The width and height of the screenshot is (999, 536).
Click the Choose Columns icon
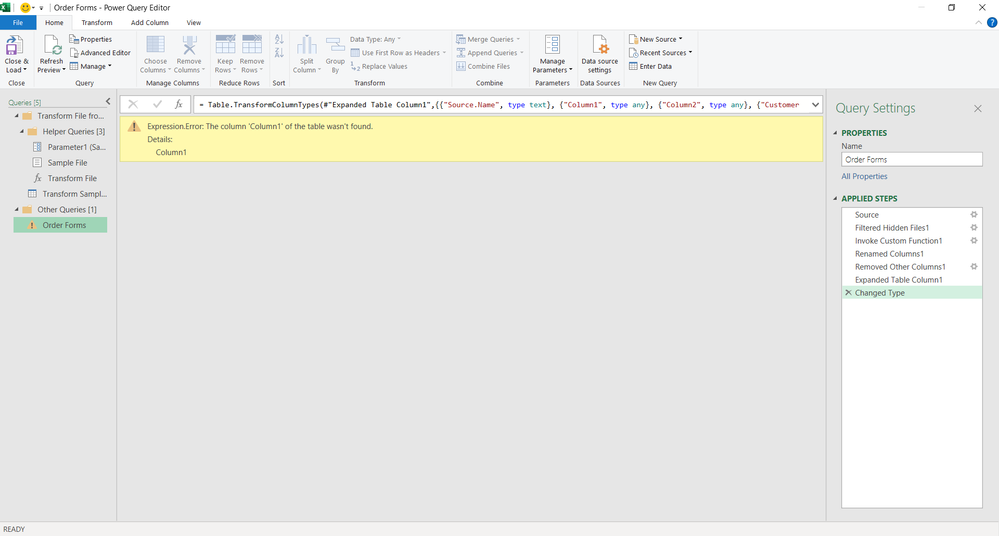155,46
